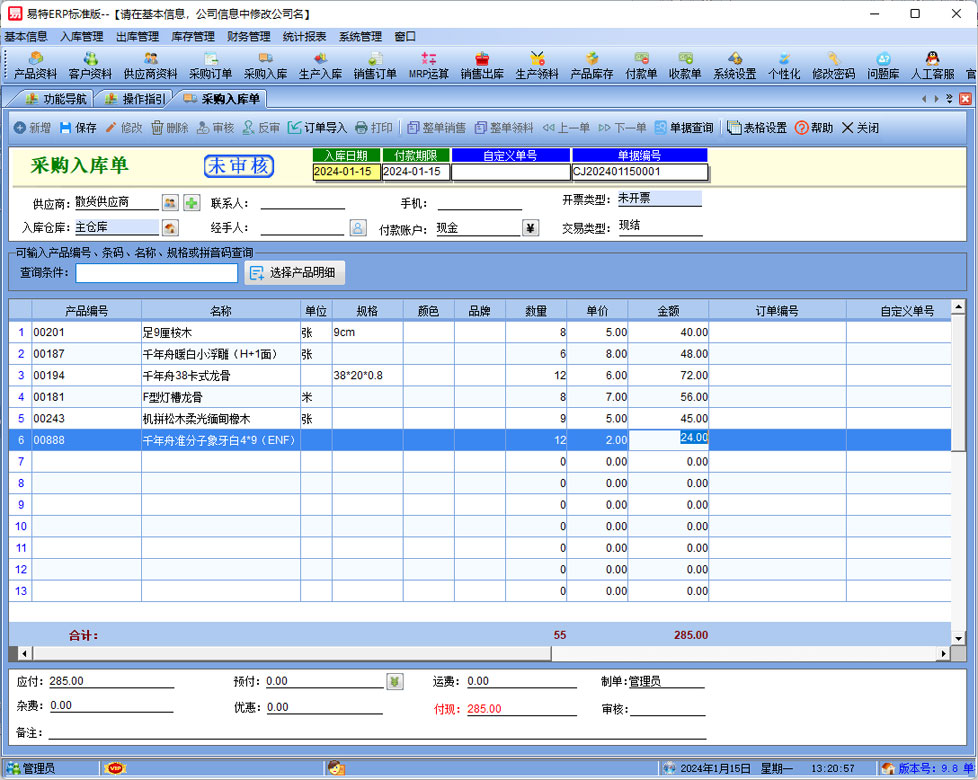This screenshot has width=978, height=780.
Task: Click the icon next to the 预付 field
Action: click(395, 682)
